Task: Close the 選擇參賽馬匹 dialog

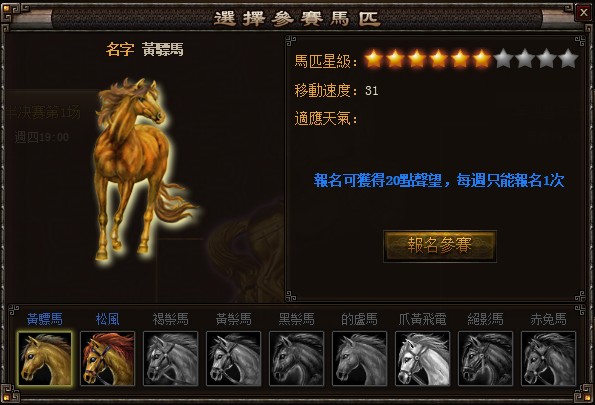Action: 584,13
